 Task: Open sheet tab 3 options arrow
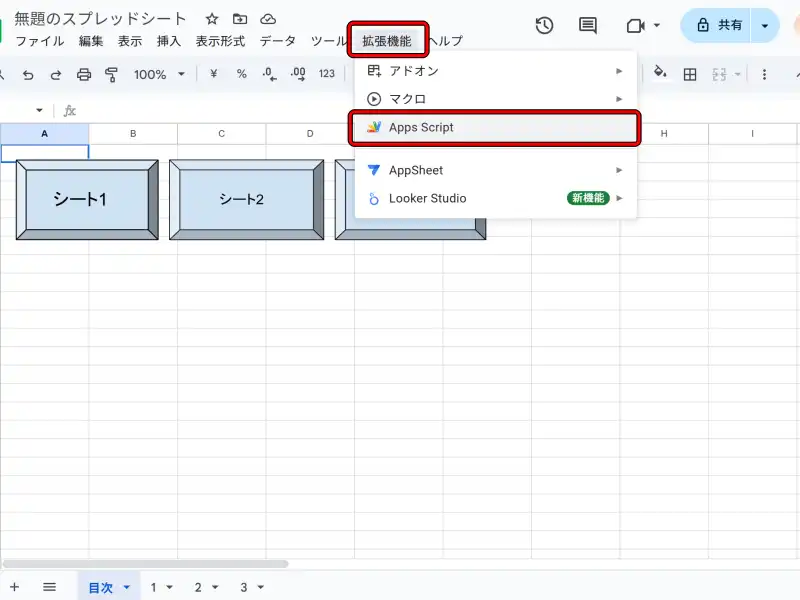260,587
